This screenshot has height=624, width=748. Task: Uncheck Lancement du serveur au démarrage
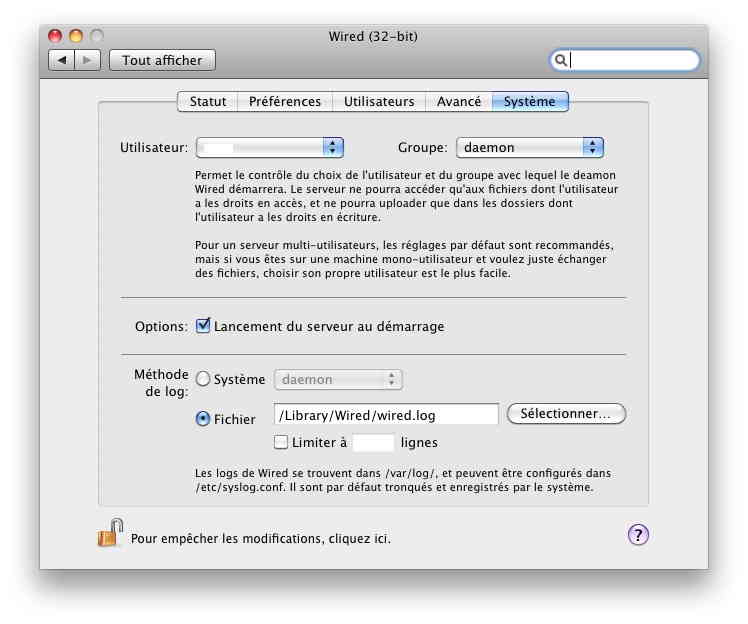[x=203, y=326]
